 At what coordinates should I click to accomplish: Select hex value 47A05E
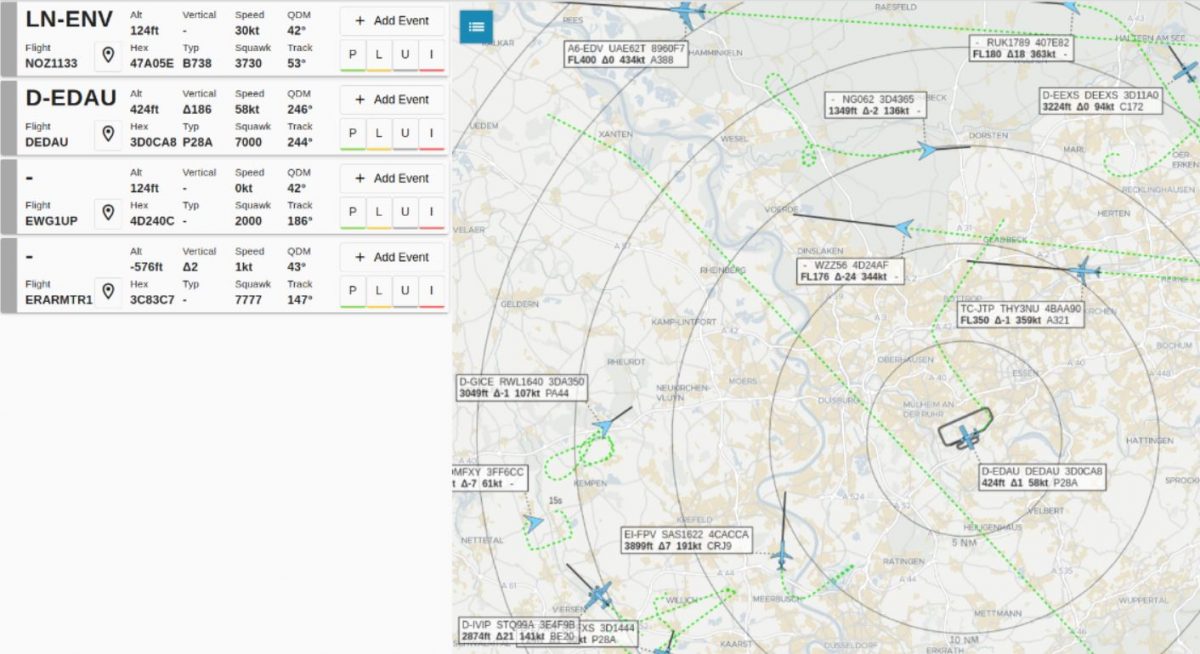152,63
